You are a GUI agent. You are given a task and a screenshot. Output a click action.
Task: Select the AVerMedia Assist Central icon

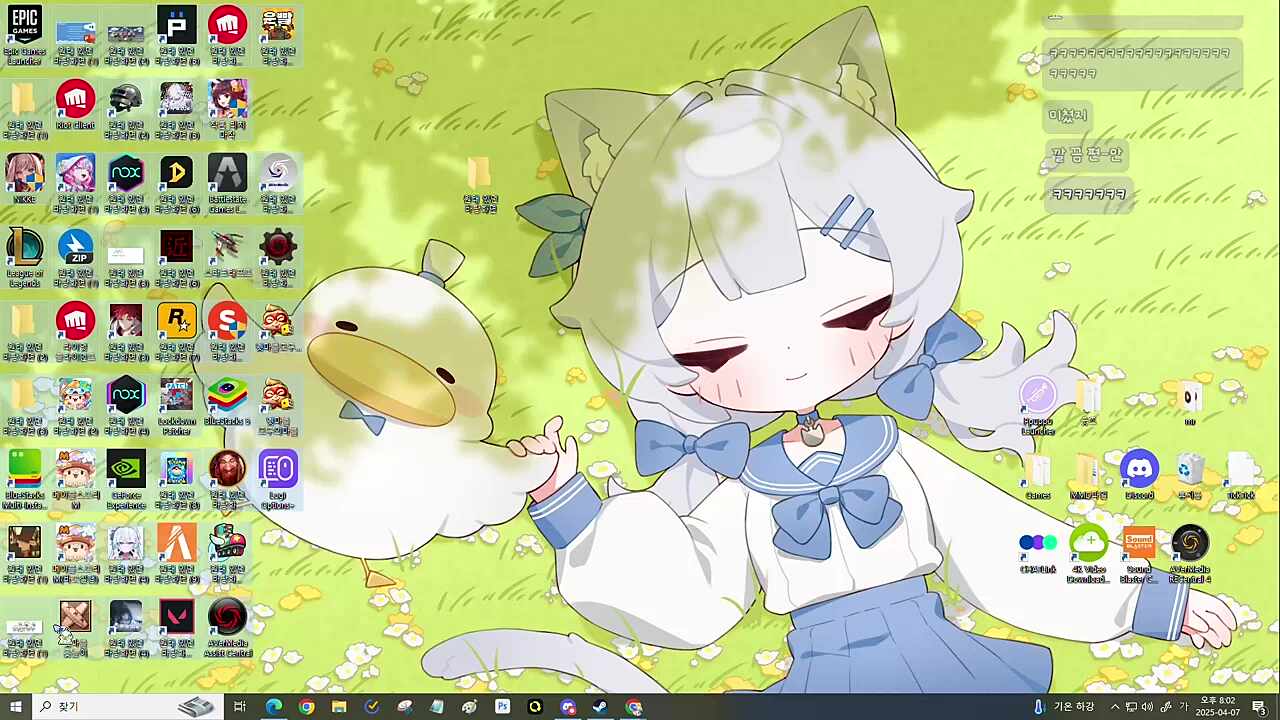[227, 628]
